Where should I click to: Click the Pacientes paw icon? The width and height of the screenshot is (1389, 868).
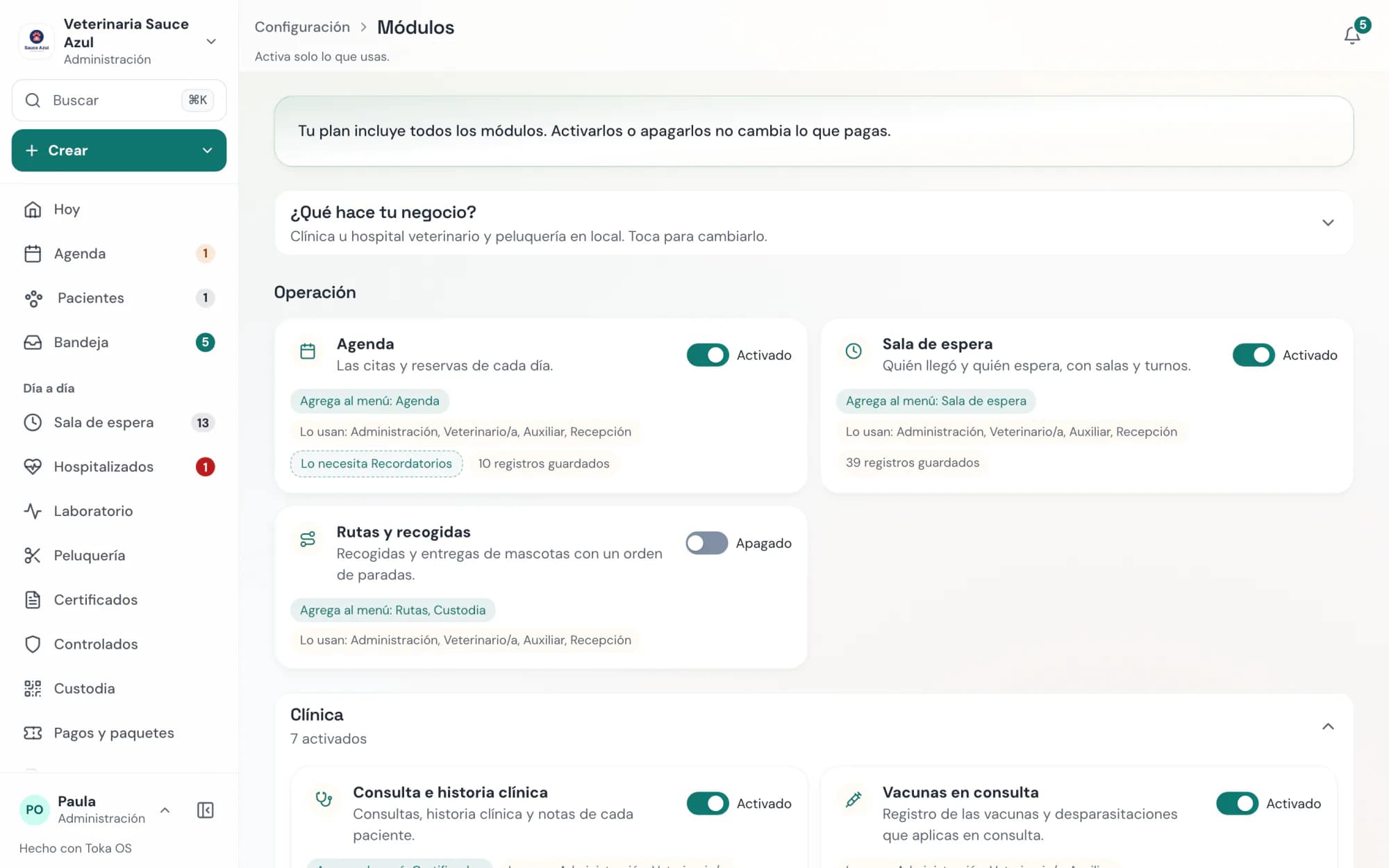tap(33, 298)
